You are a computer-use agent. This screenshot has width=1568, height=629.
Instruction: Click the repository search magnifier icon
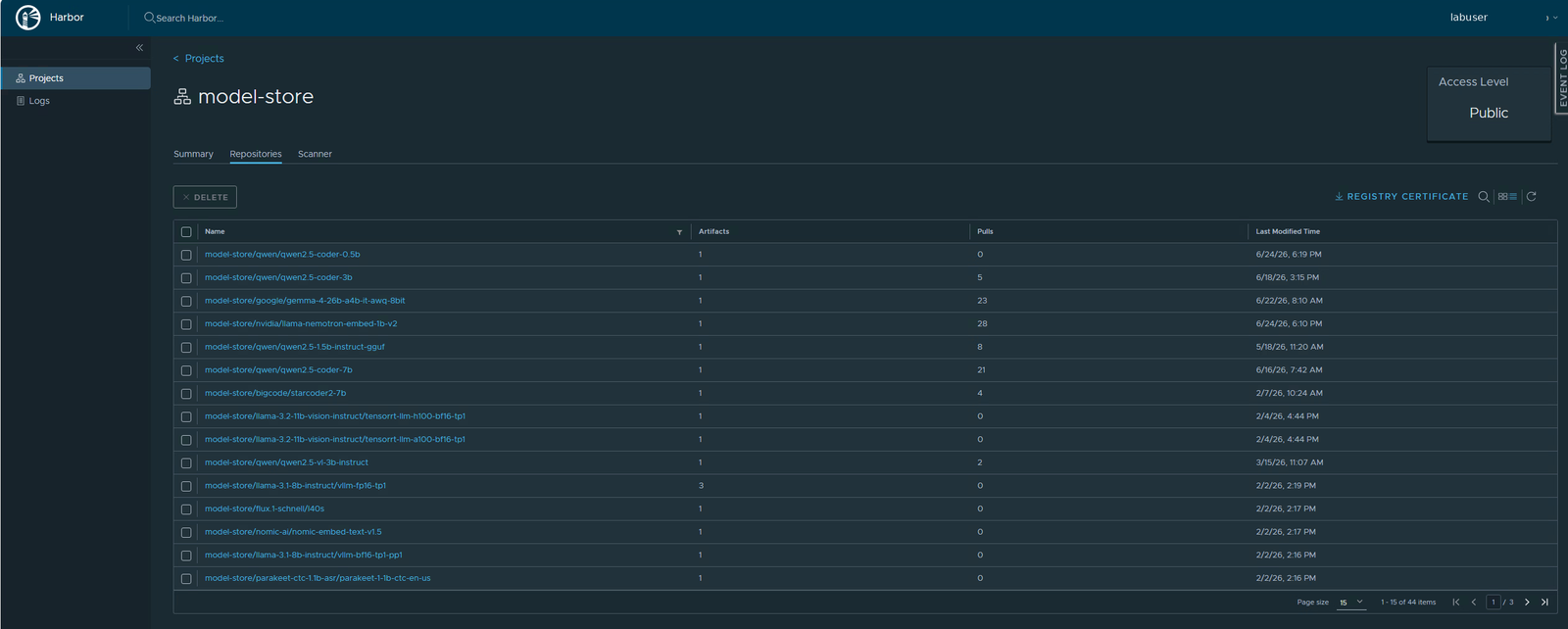(x=1484, y=197)
